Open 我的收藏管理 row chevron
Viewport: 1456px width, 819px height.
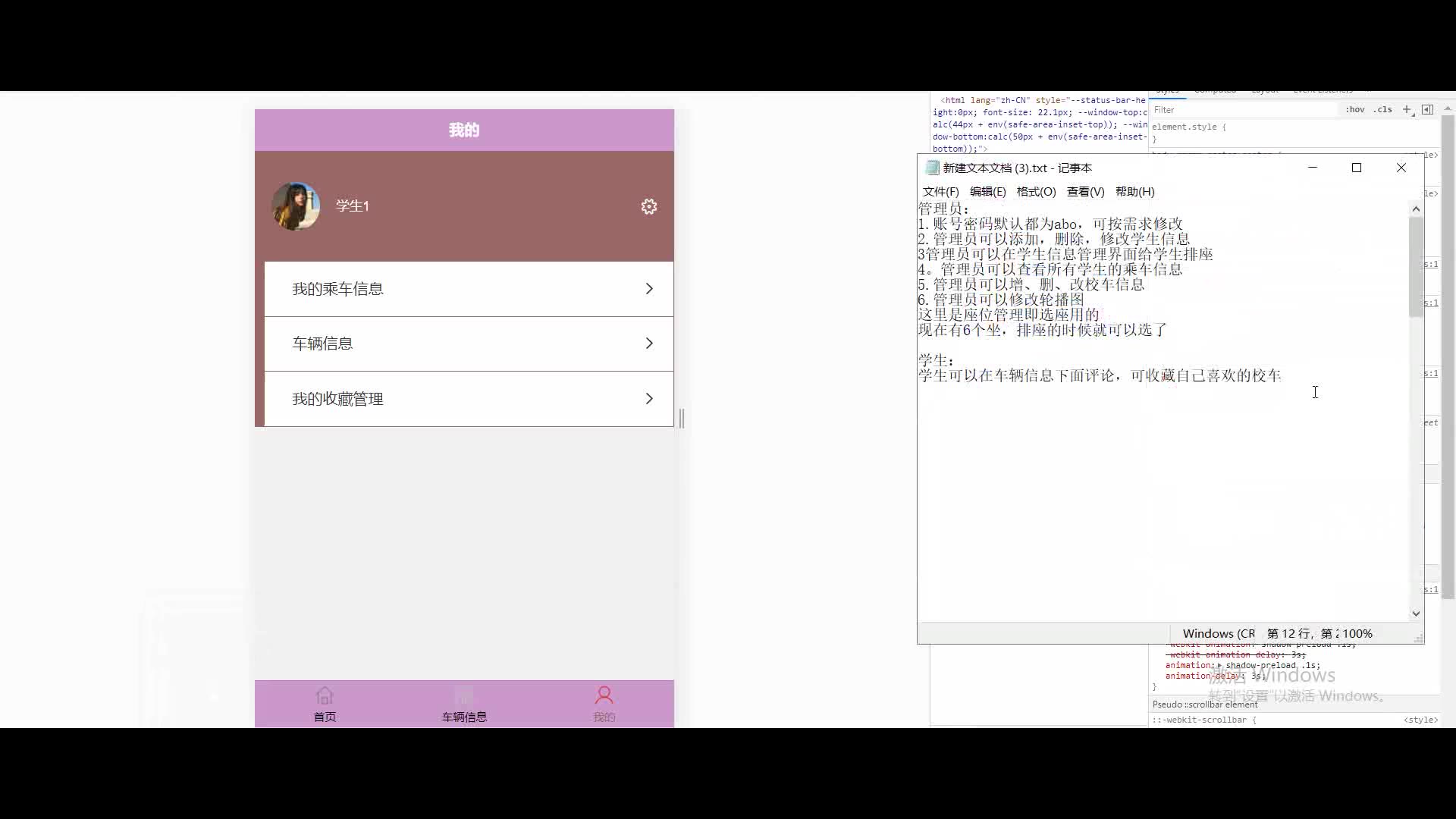649,399
